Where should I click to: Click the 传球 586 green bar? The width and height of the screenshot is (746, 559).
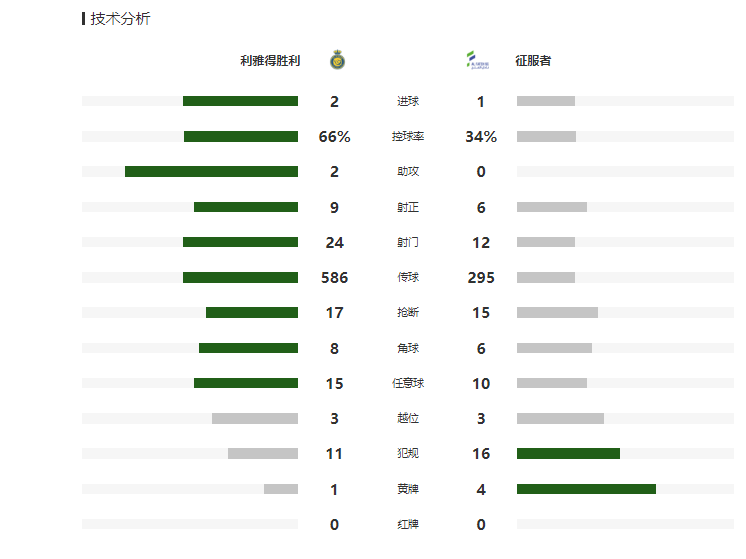pos(240,278)
